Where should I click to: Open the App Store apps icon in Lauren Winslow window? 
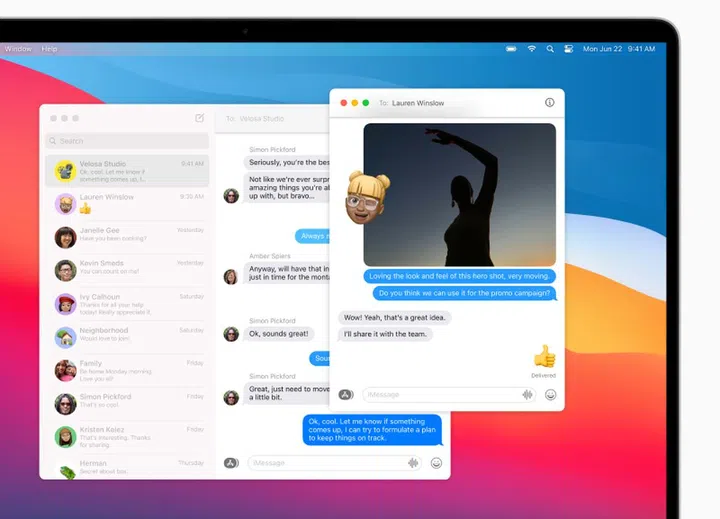click(346, 395)
